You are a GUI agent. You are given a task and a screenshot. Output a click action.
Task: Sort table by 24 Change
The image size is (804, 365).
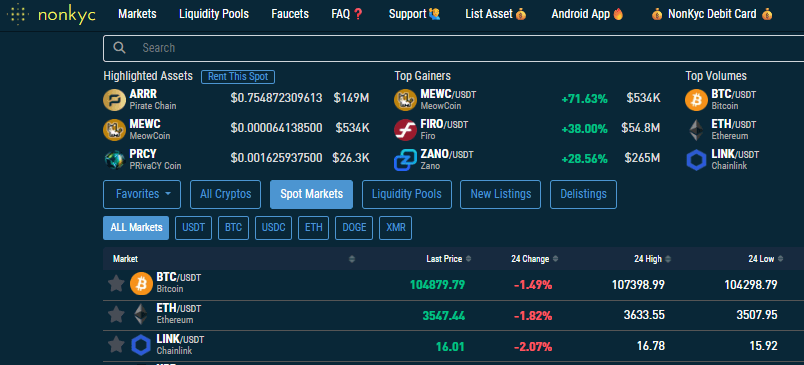pos(535,259)
